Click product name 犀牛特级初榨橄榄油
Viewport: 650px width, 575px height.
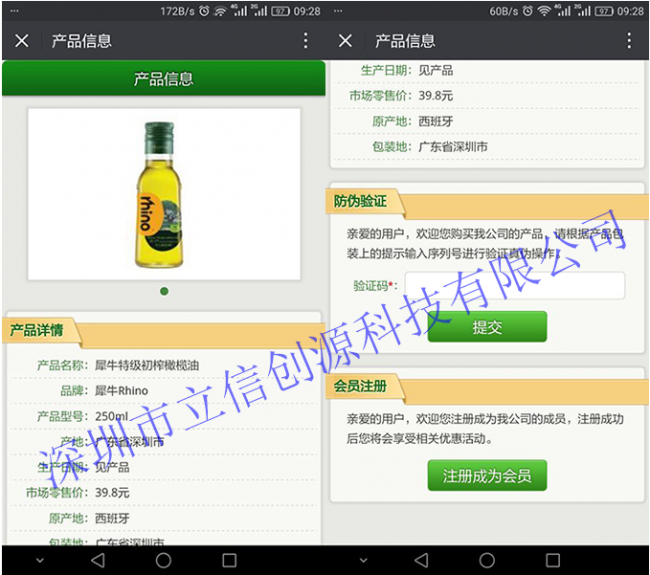coord(147,365)
